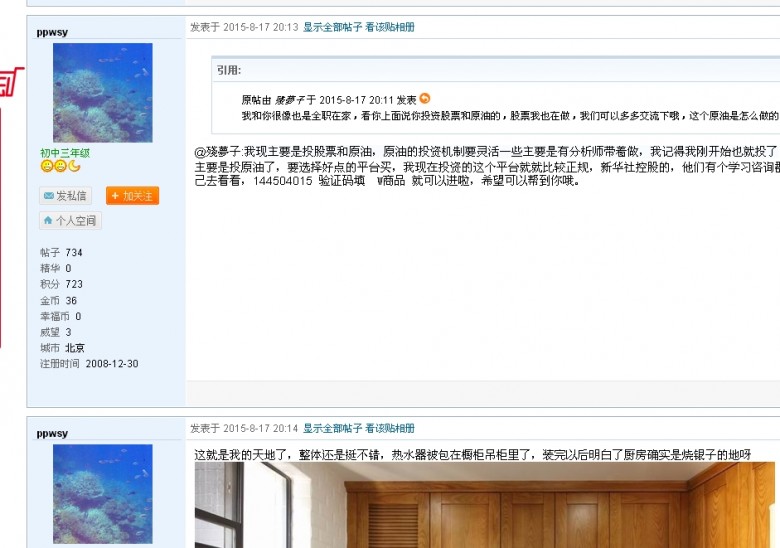Click the 初中三年级 user rank label
Screen dimensions: 780x548
65,153
